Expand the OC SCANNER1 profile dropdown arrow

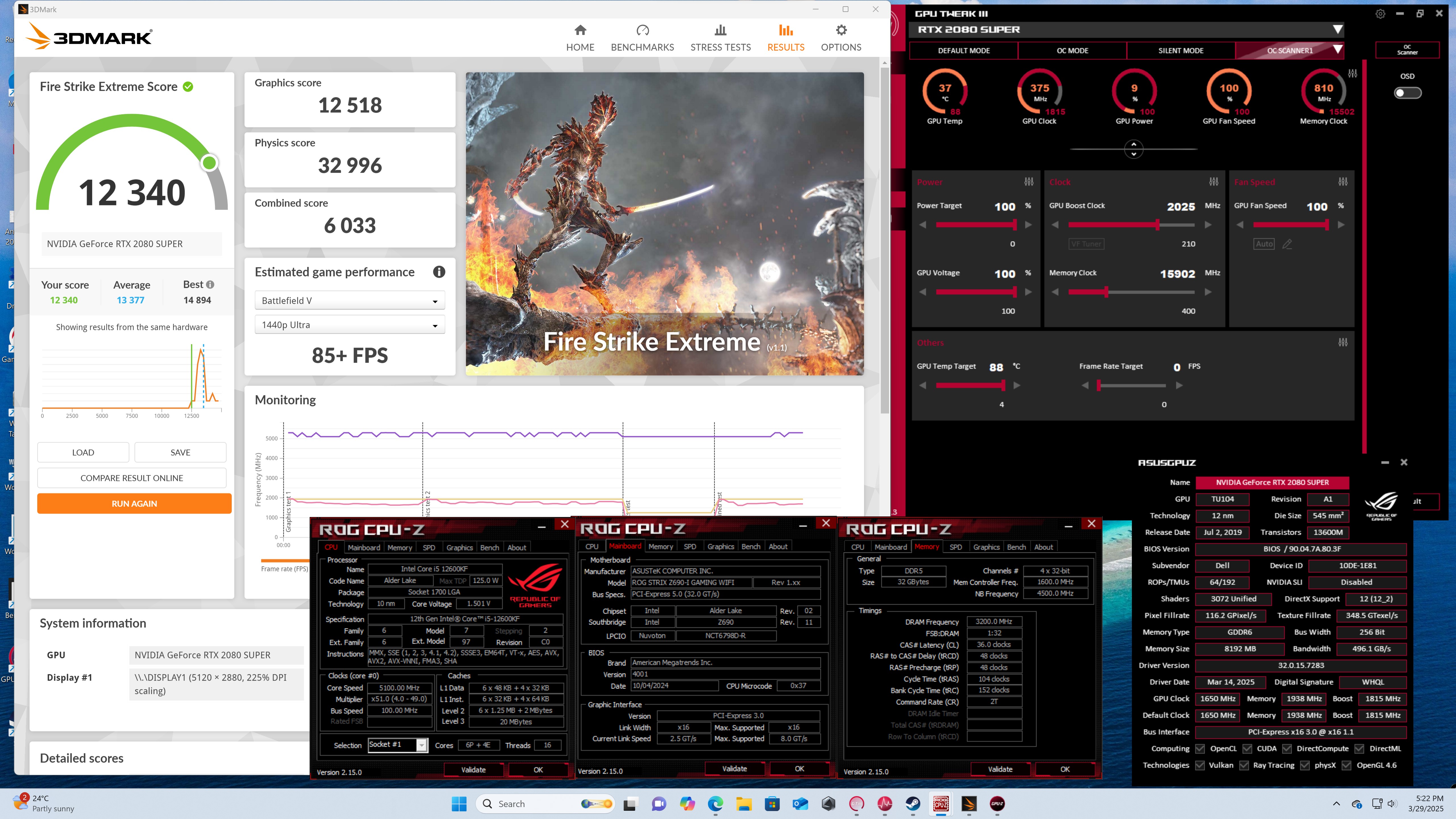(1337, 50)
